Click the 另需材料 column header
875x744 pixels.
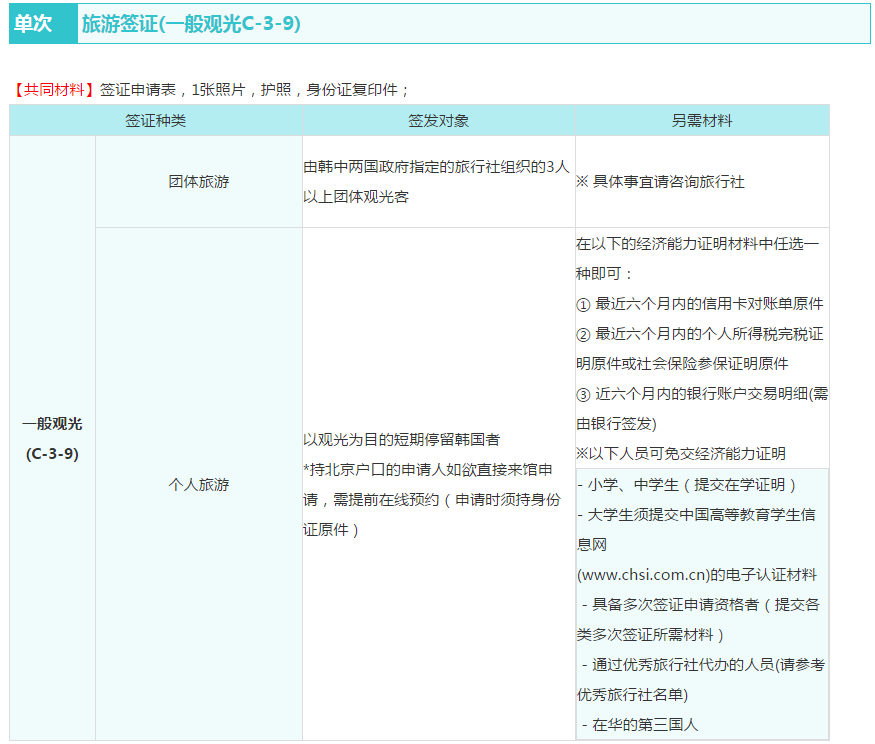point(701,121)
